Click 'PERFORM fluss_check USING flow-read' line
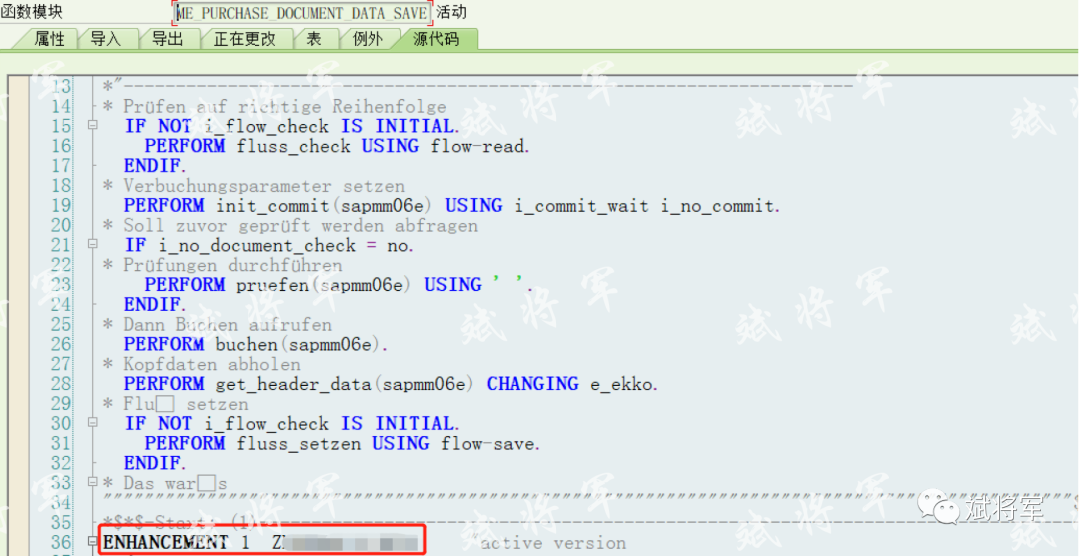This screenshot has width=1080, height=556. click(x=337, y=146)
